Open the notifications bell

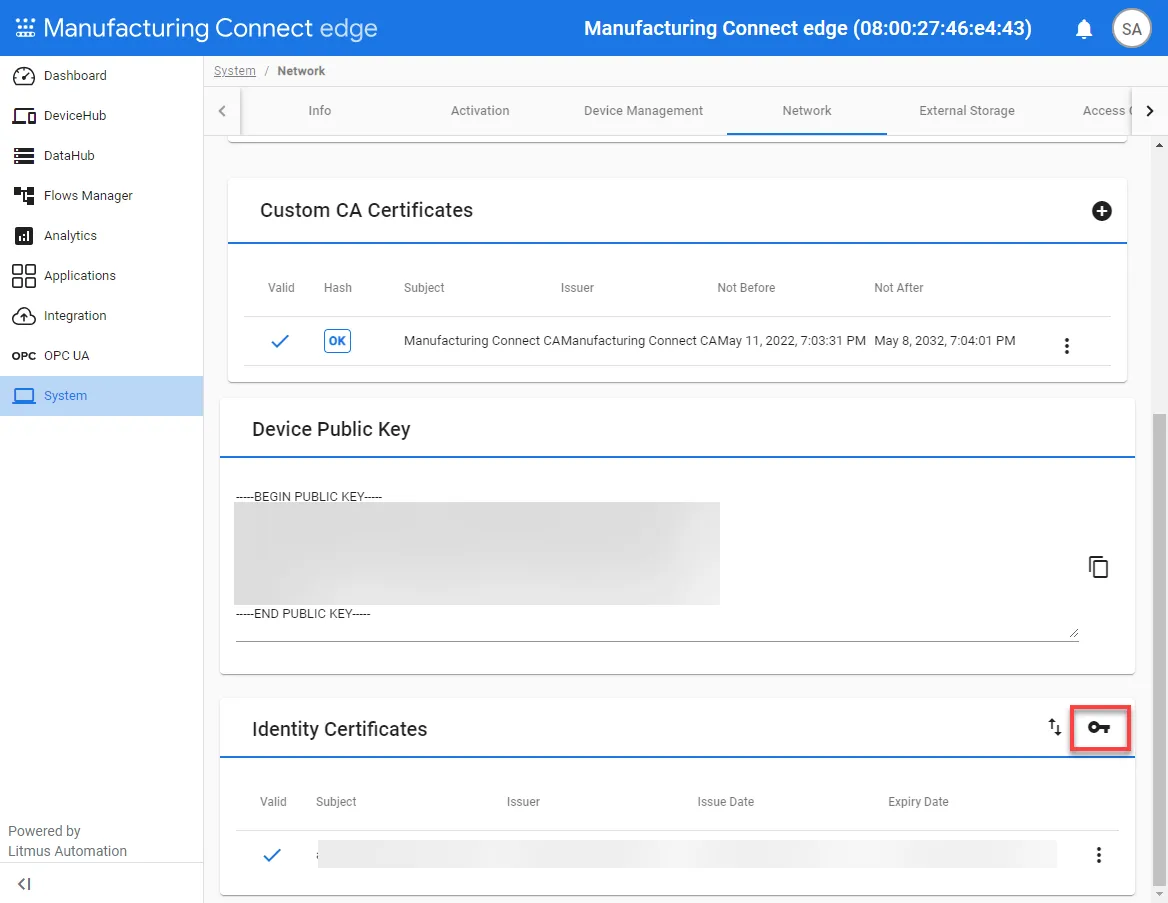(1084, 29)
